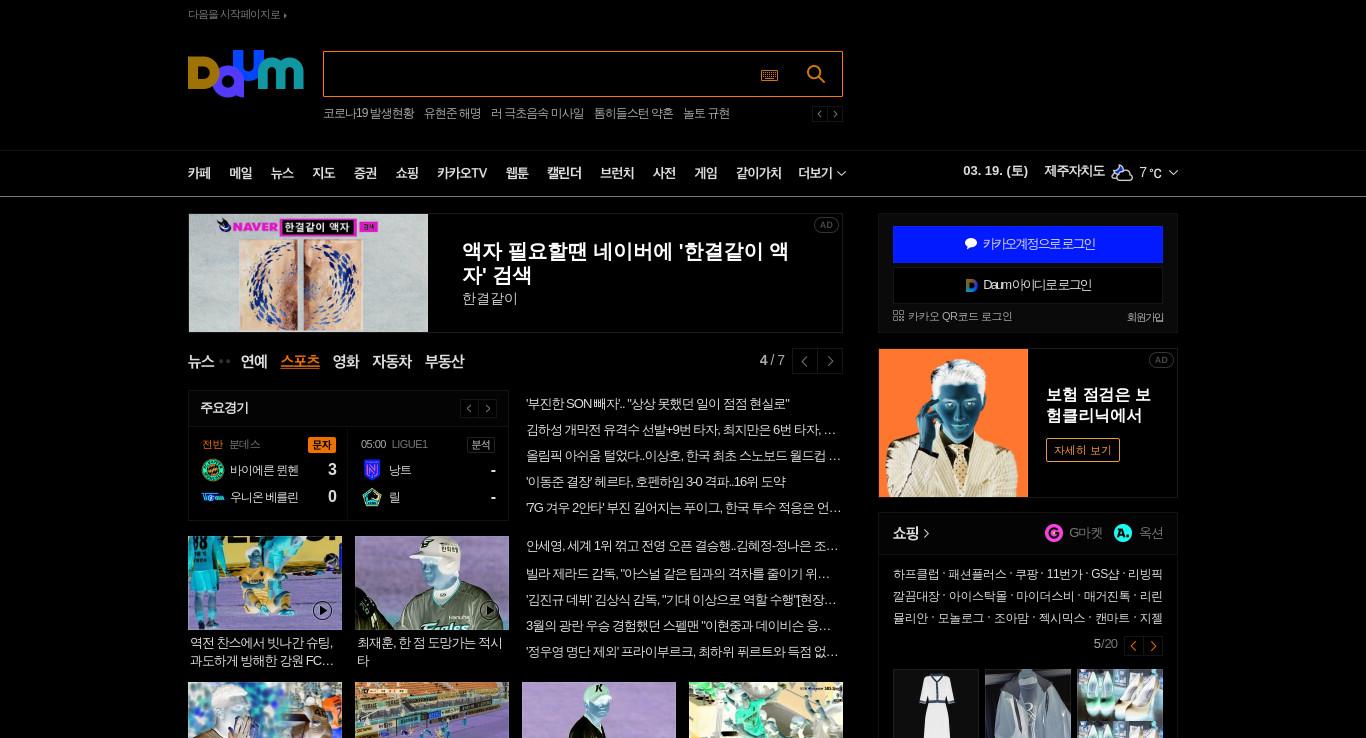
Task: Click the 문자 live text button
Action: (x=322, y=445)
